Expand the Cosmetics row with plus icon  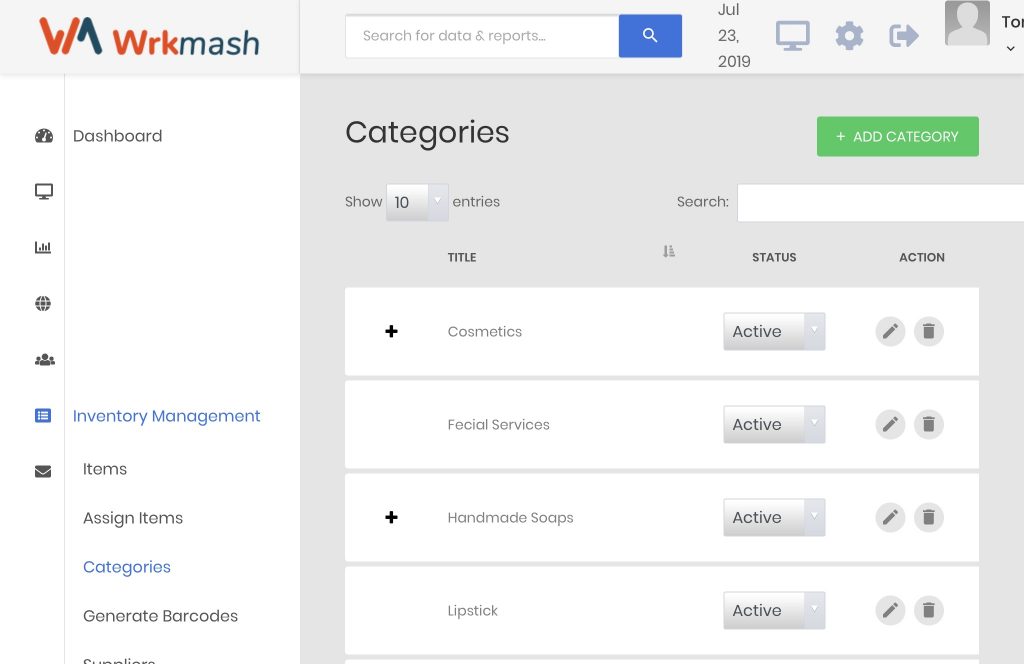pos(391,332)
